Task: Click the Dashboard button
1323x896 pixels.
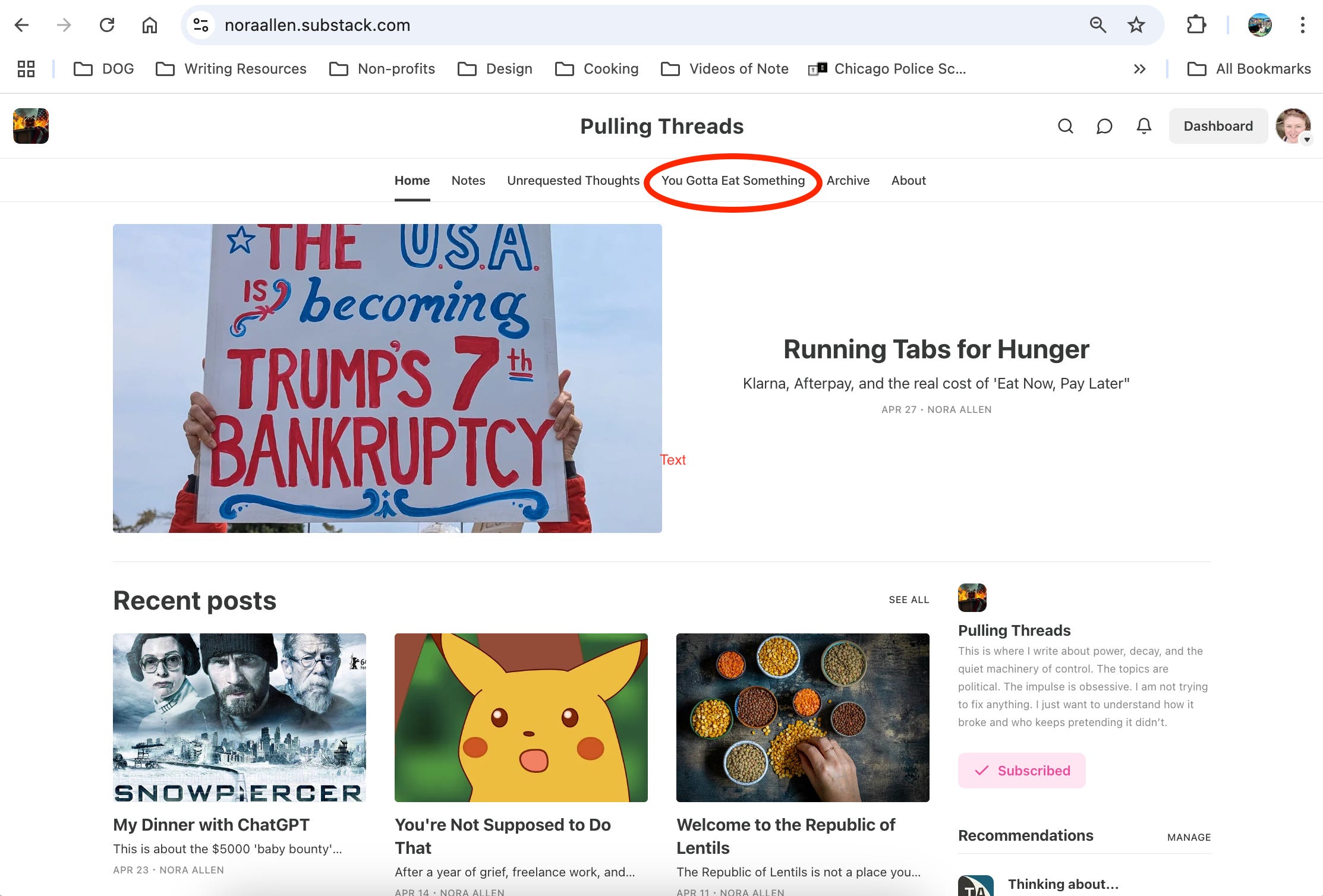Action: [1218, 126]
